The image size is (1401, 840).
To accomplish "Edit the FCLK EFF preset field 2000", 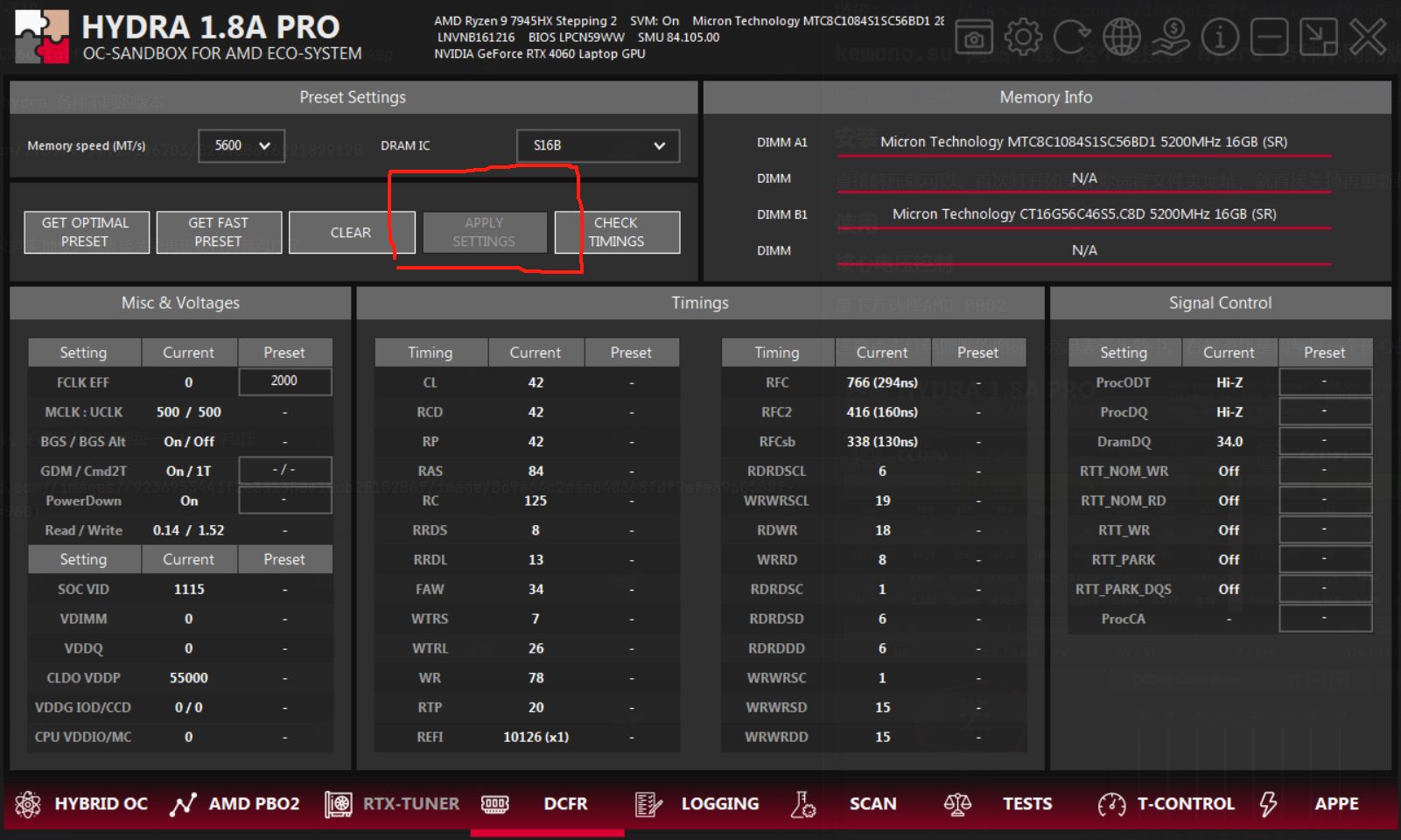I will click(x=284, y=381).
